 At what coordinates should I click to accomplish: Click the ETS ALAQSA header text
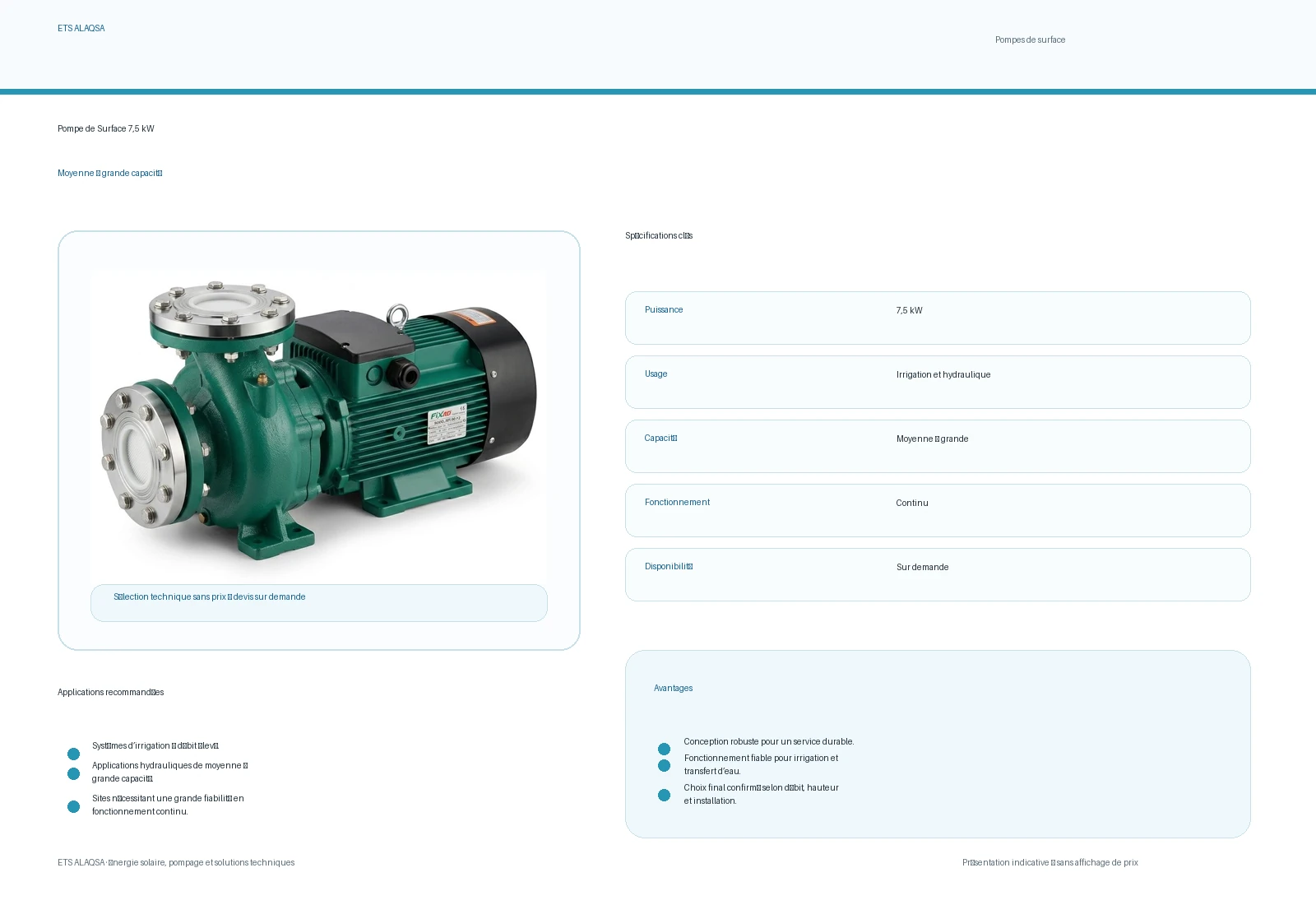(x=81, y=28)
